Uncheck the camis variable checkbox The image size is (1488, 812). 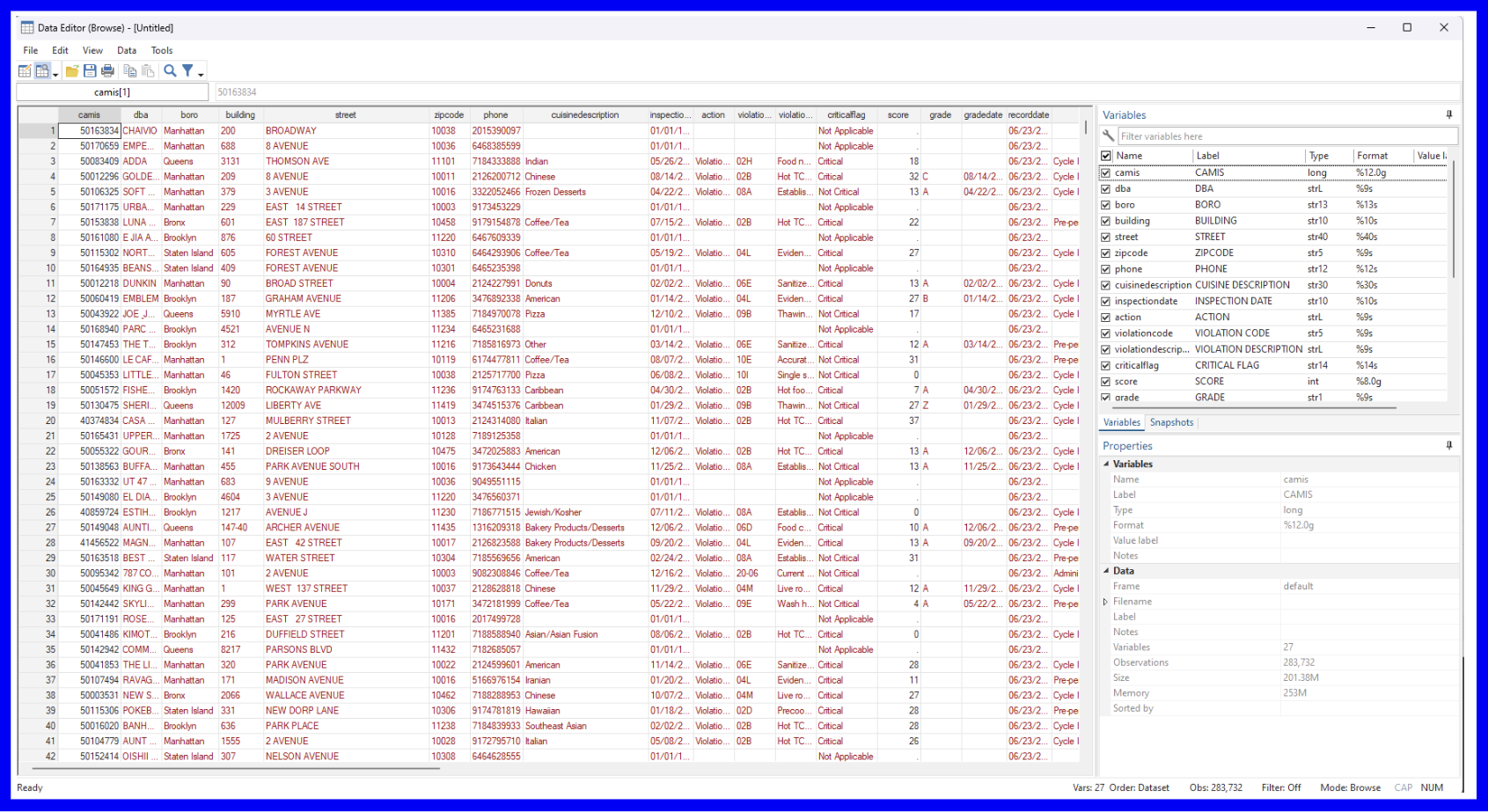click(x=1106, y=172)
